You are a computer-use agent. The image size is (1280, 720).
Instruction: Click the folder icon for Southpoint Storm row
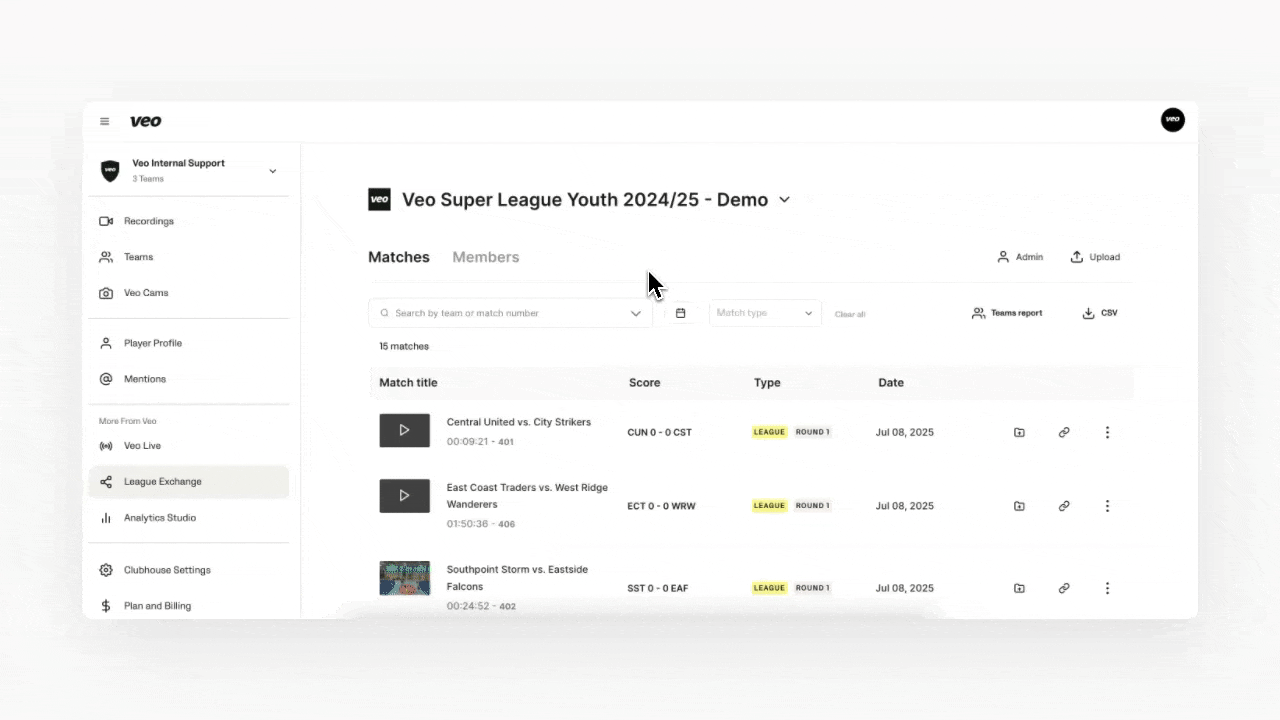1019,589
